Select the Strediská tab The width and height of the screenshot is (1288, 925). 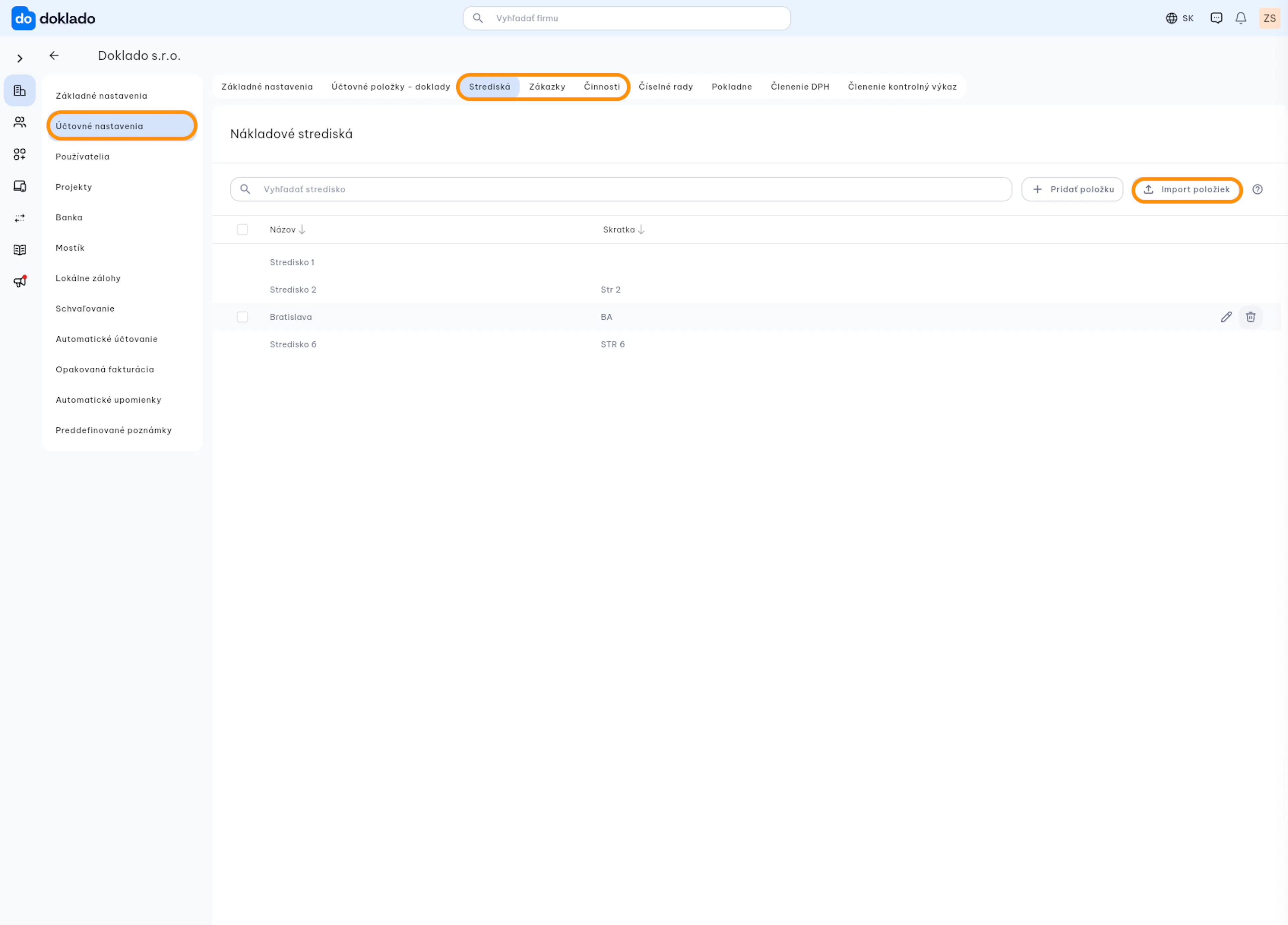click(x=489, y=86)
